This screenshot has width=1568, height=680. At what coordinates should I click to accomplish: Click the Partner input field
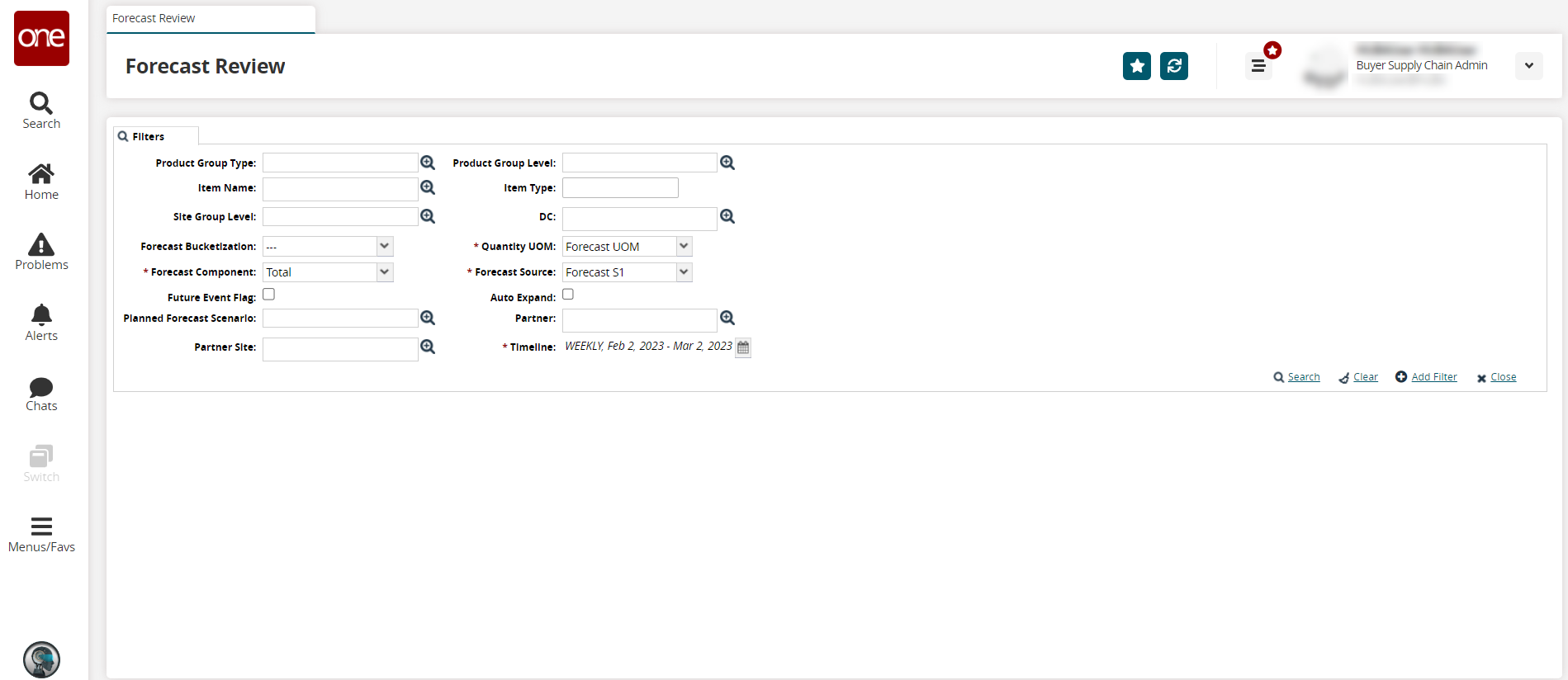click(x=640, y=320)
